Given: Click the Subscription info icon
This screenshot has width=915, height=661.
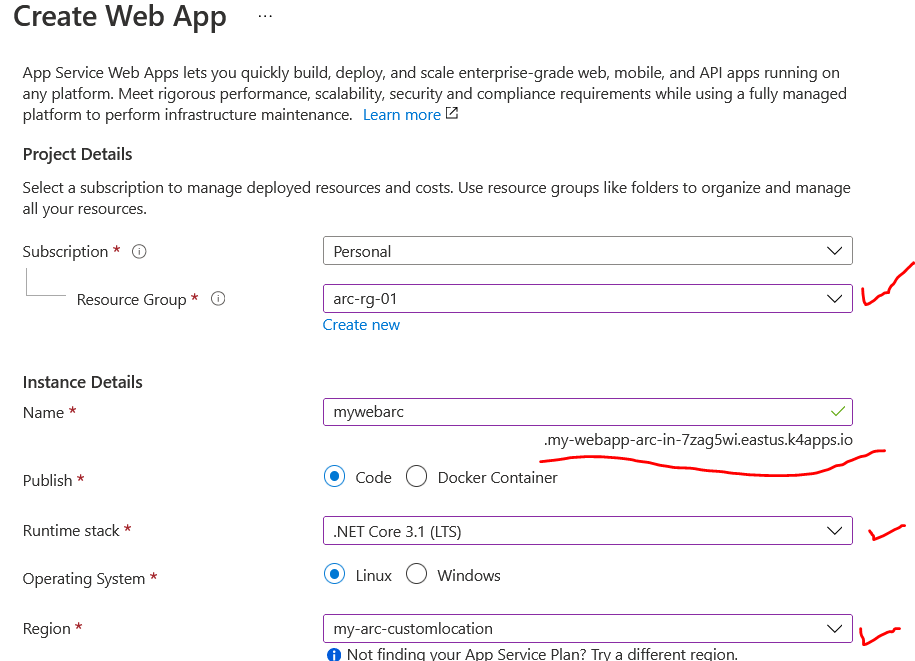Looking at the screenshot, I should (x=139, y=251).
